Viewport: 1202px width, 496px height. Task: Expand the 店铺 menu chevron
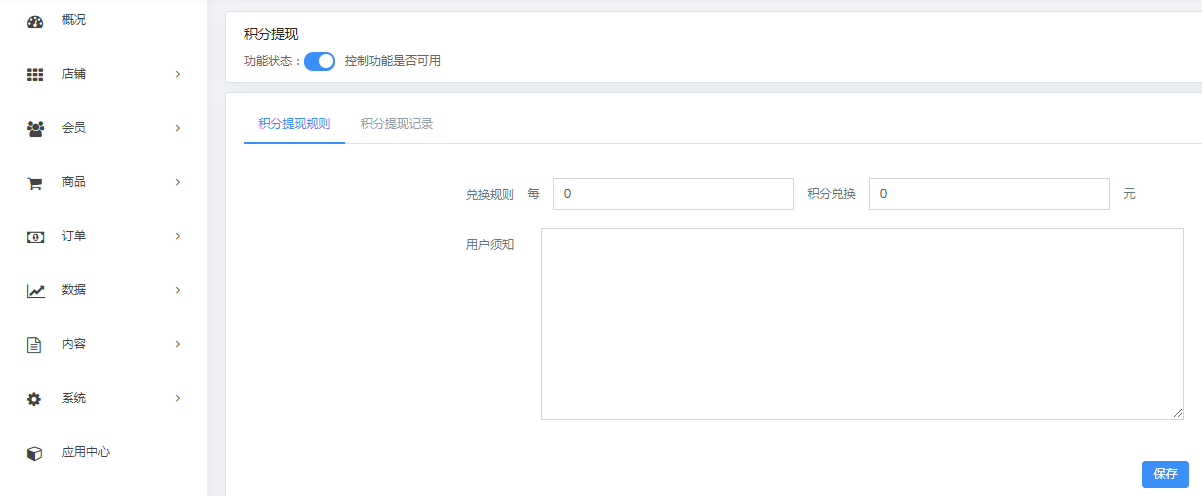click(178, 74)
